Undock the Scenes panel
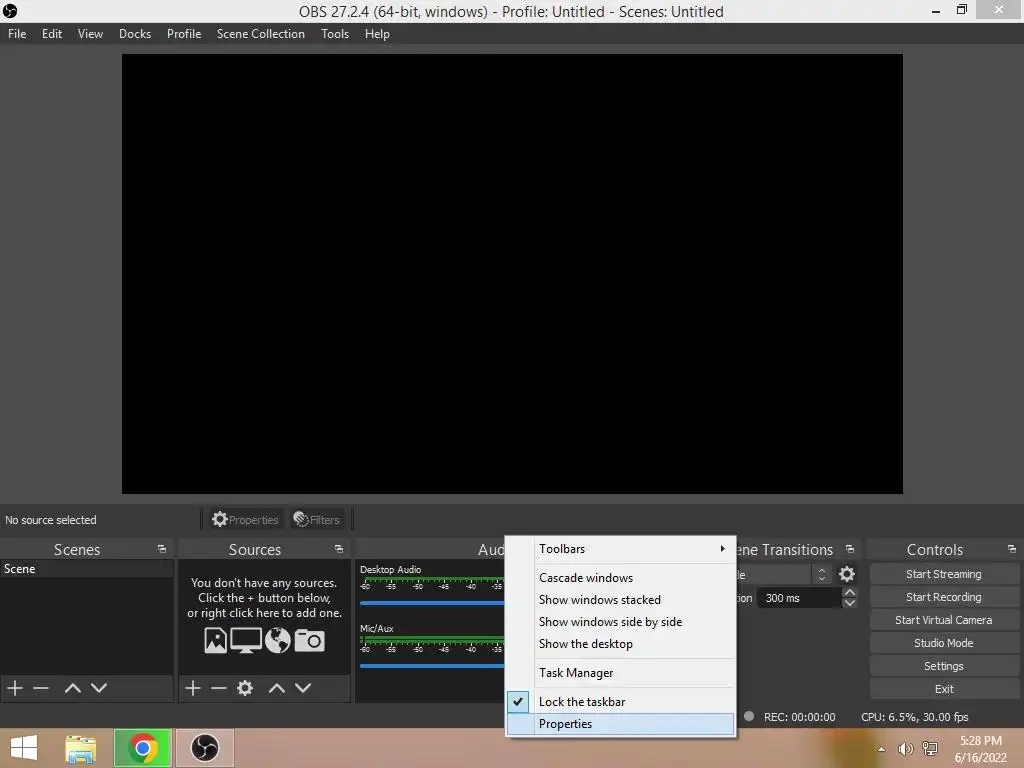The height and width of the screenshot is (768, 1024). click(x=161, y=549)
